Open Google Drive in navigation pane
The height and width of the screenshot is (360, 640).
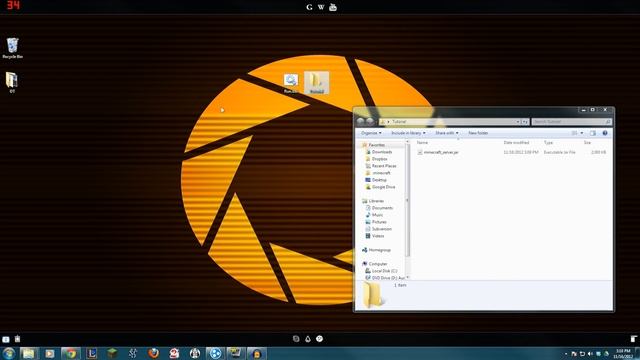380,187
